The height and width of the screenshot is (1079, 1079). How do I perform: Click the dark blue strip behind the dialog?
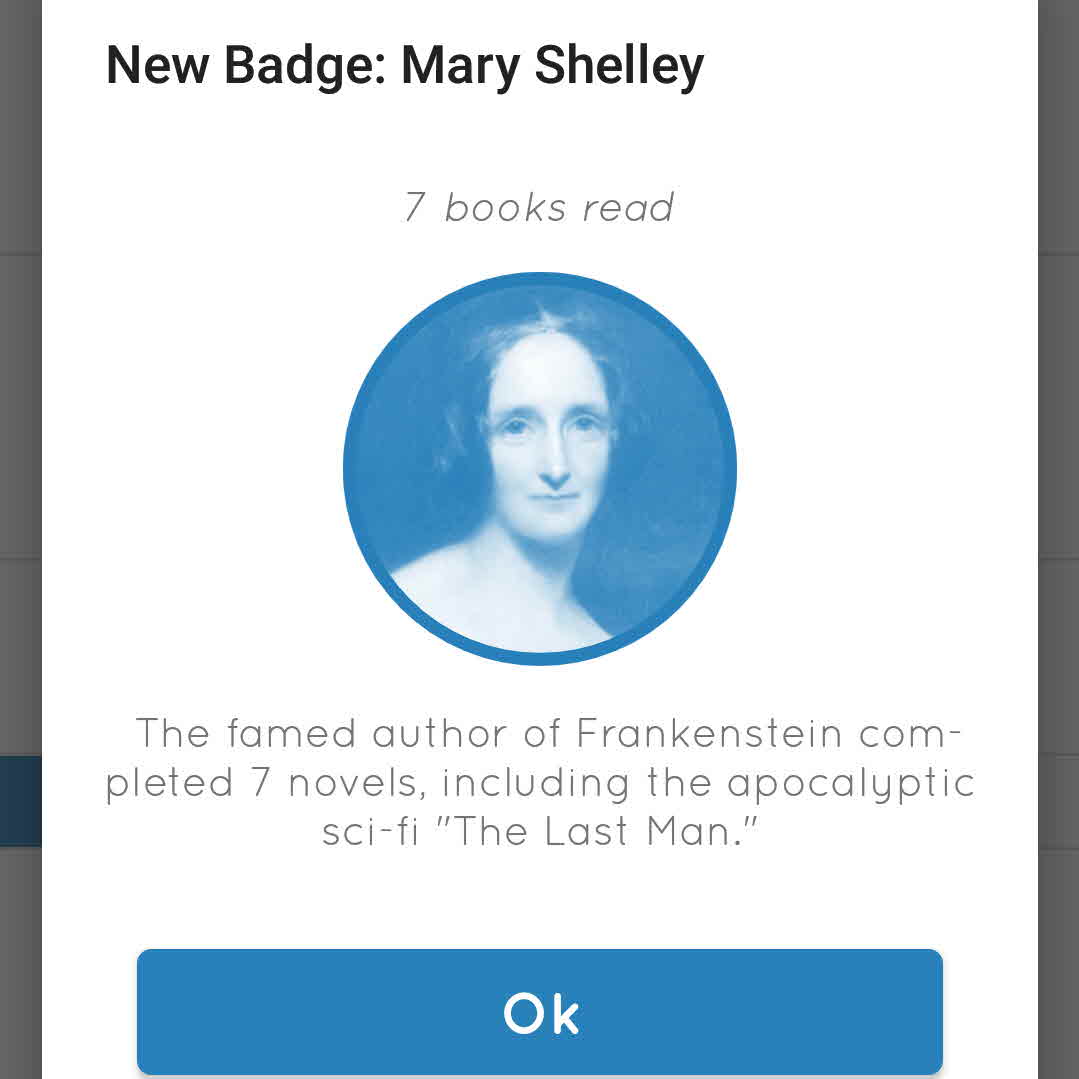click(x=20, y=801)
